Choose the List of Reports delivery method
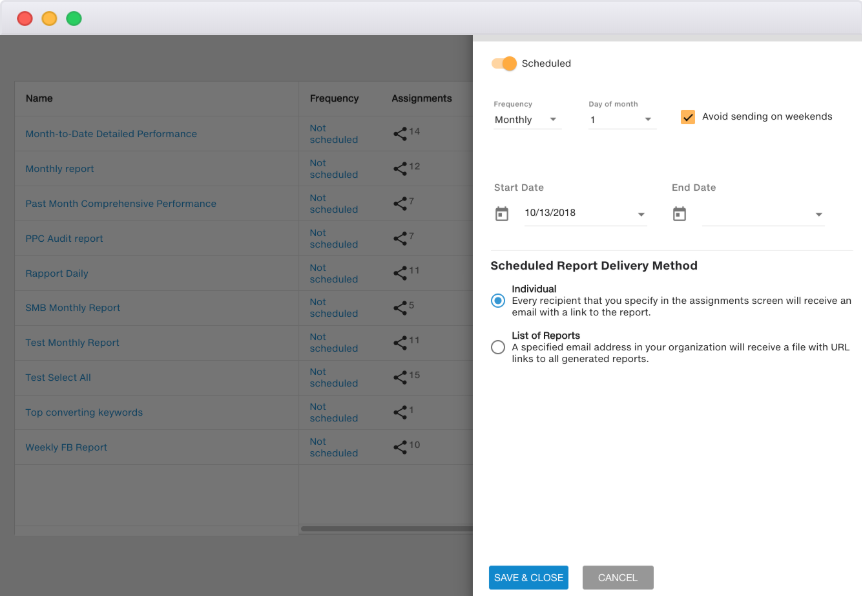 tap(497, 347)
